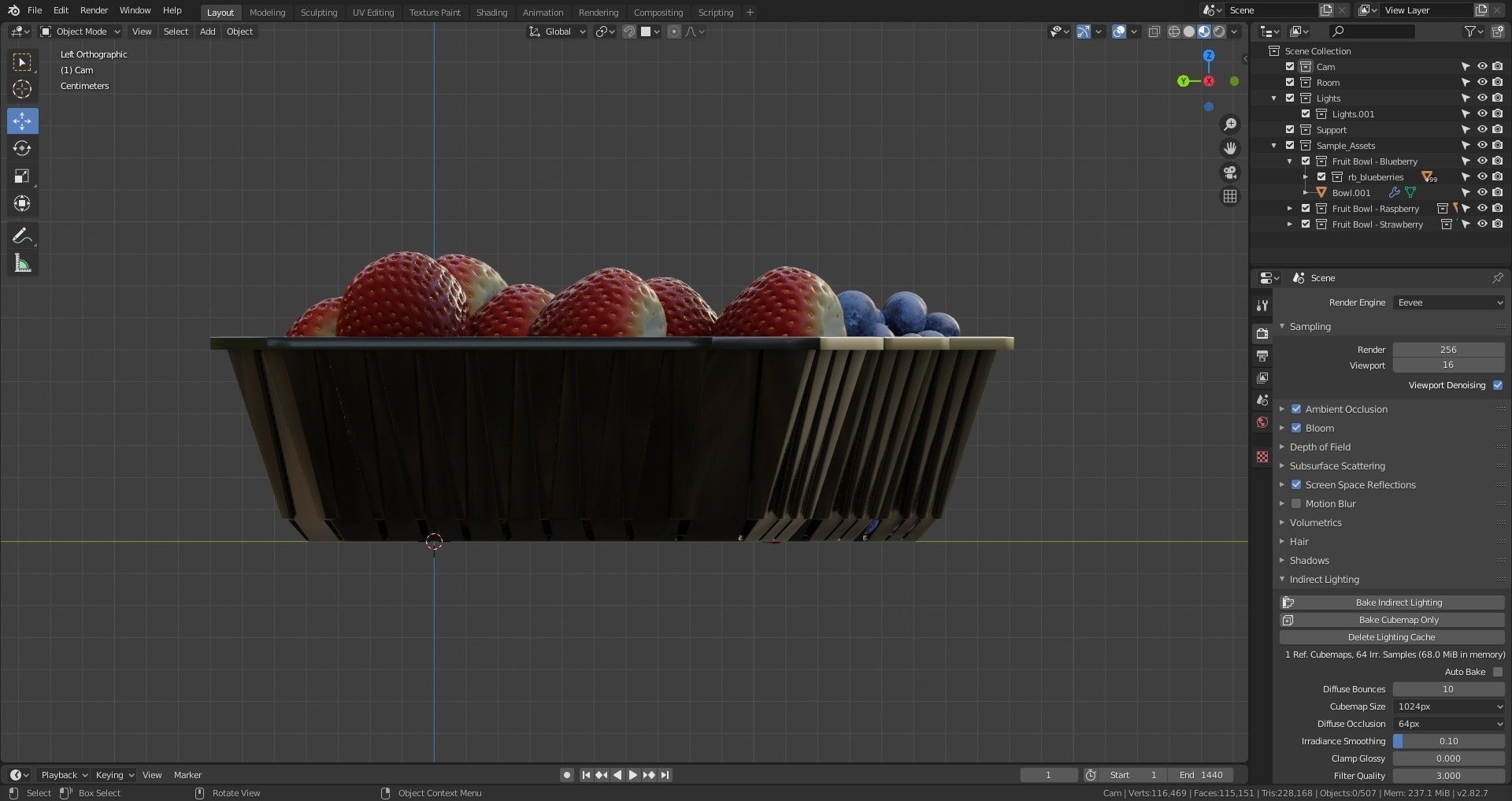This screenshot has width=1512, height=801.
Task: Expand Fruit Bowl - Raspberry collection
Action: (1289, 209)
